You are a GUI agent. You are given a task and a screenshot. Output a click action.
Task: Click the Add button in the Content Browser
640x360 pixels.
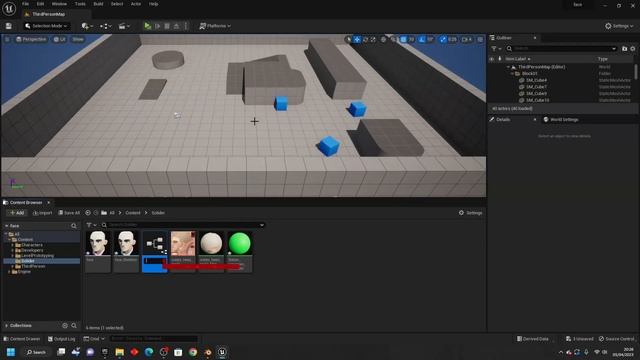(17, 213)
